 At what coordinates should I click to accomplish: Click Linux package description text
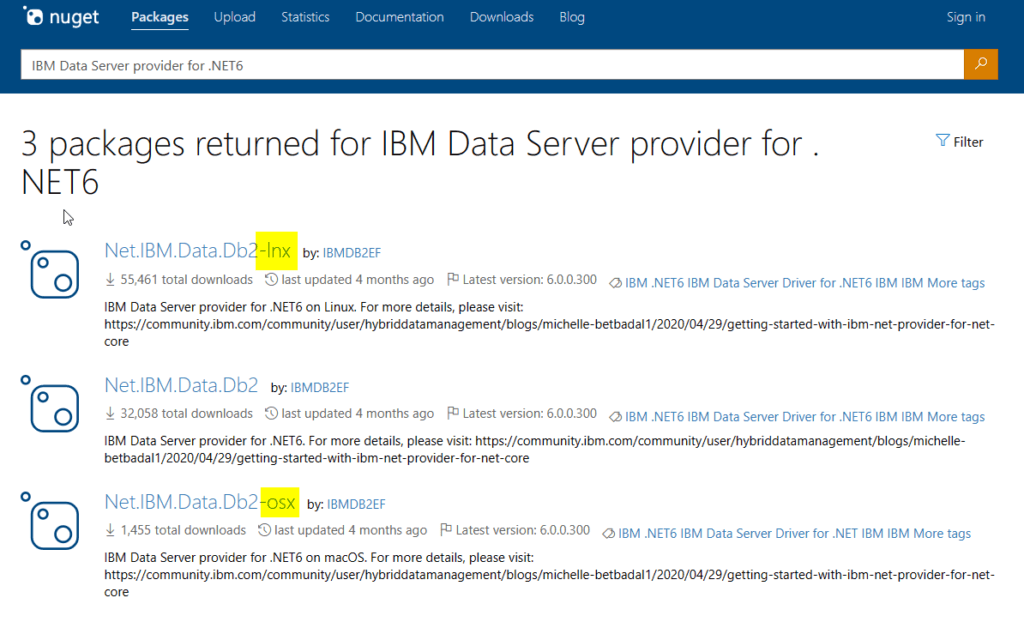(x=549, y=324)
